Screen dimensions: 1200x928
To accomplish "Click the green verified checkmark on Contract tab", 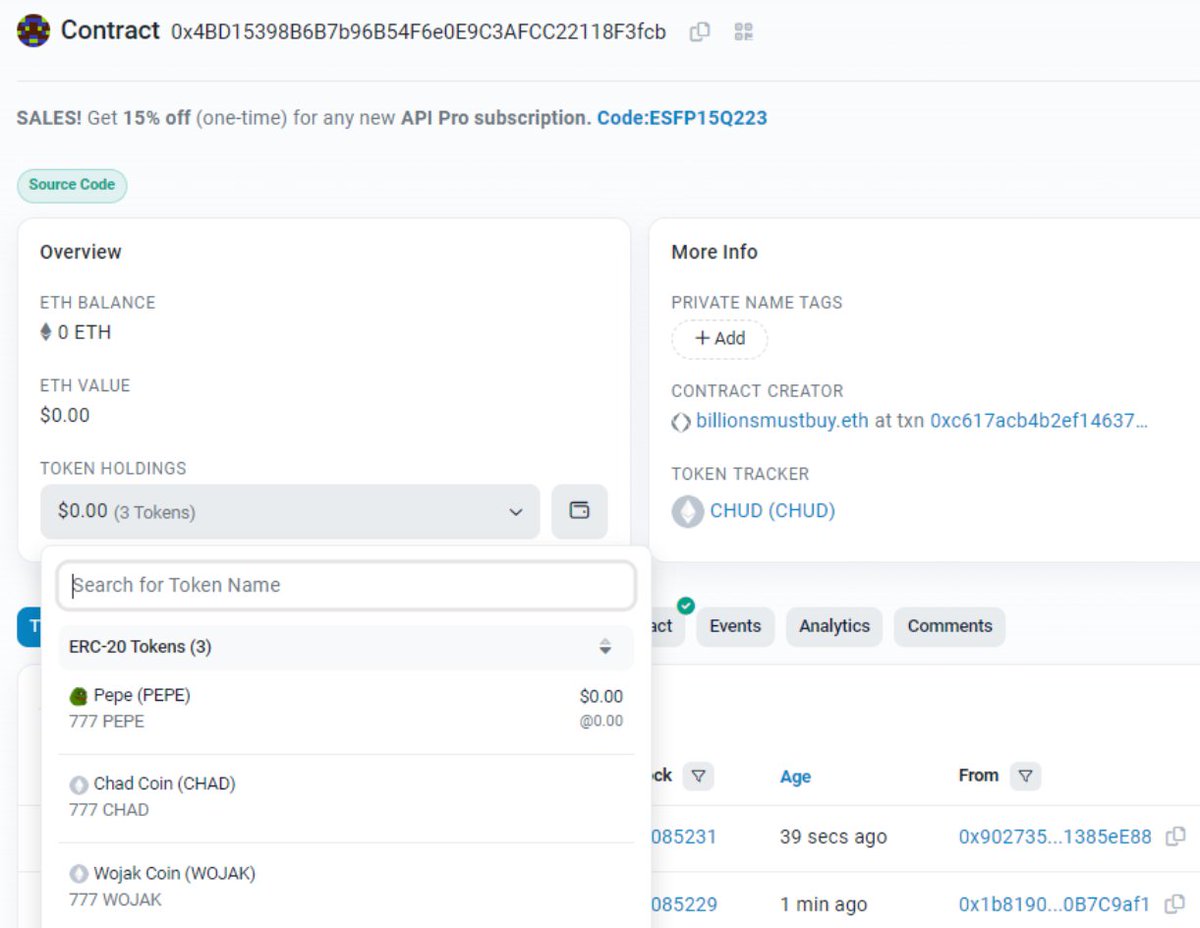I will 686,606.
